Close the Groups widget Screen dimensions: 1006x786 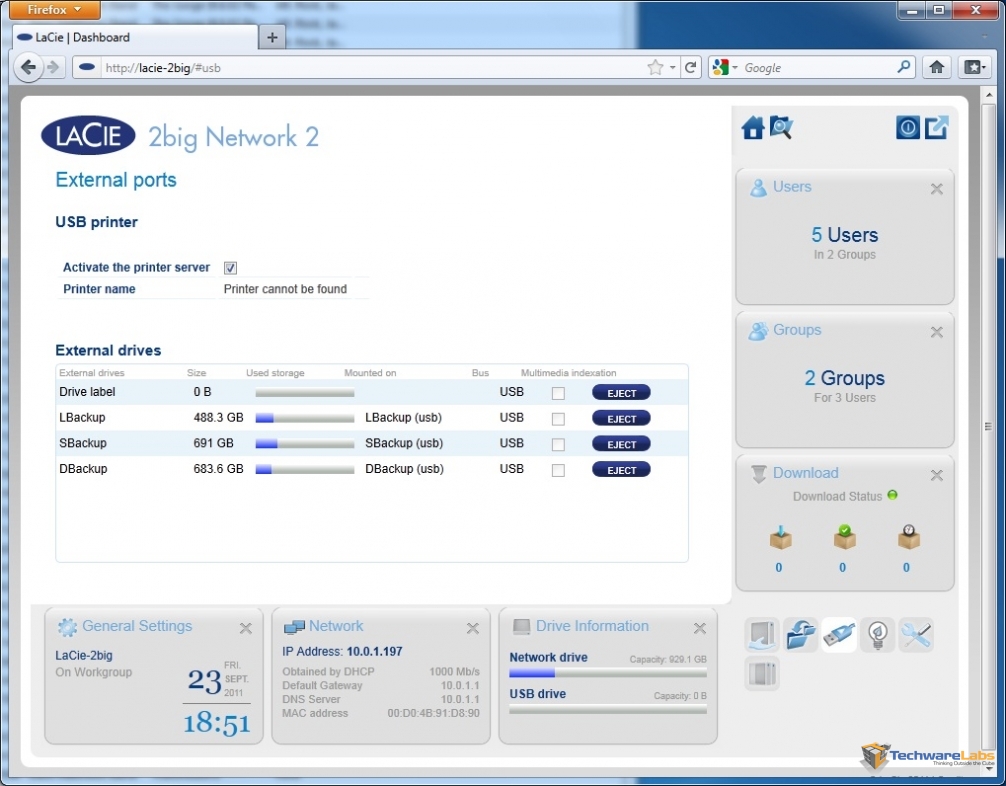click(x=937, y=332)
